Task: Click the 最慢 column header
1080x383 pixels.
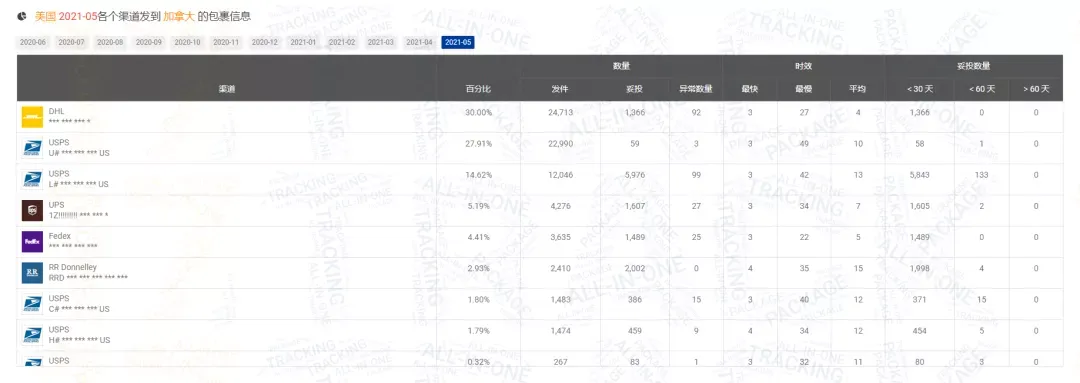Action: (x=803, y=89)
